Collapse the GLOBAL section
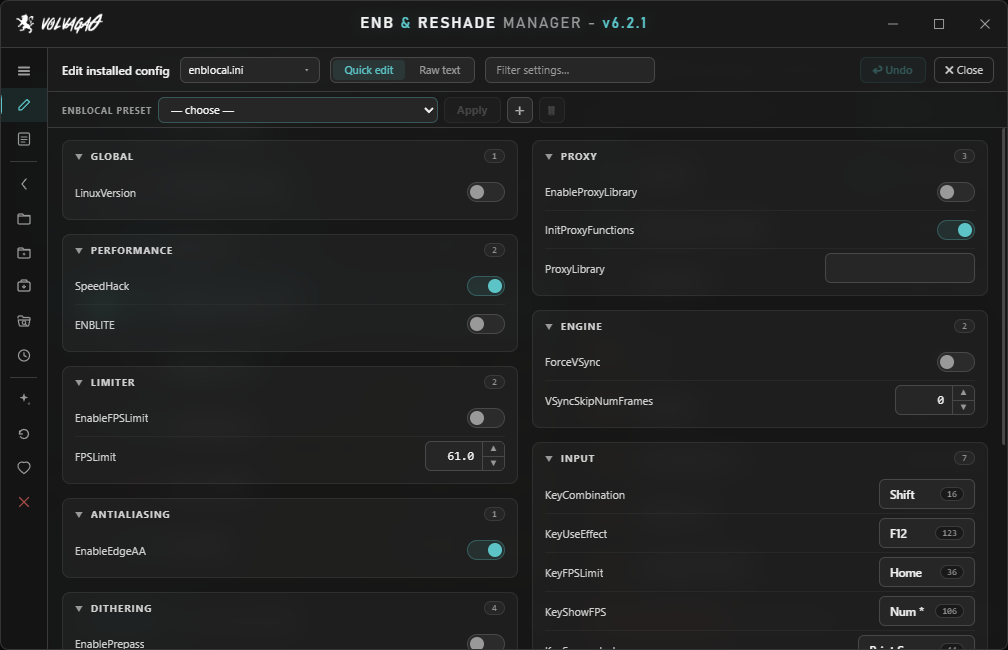The width and height of the screenshot is (1008, 650). point(79,157)
